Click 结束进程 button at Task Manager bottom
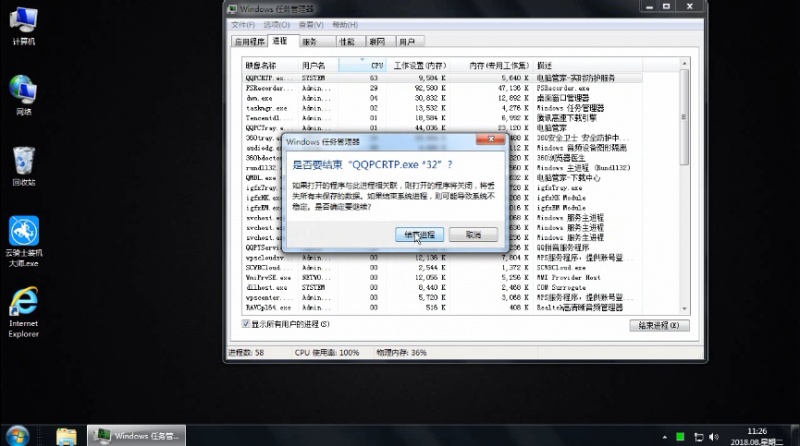 point(659,326)
